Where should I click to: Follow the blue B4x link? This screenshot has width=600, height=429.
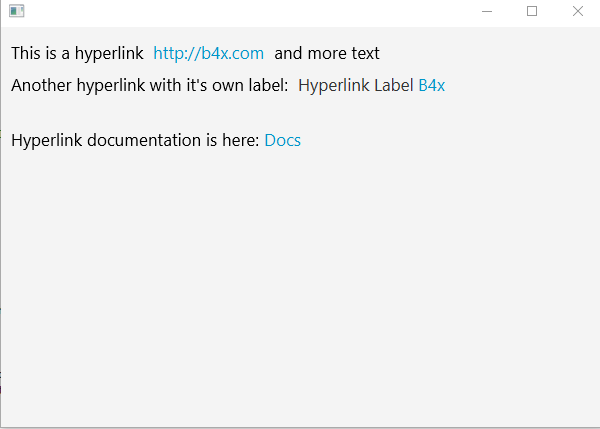[x=431, y=86]
